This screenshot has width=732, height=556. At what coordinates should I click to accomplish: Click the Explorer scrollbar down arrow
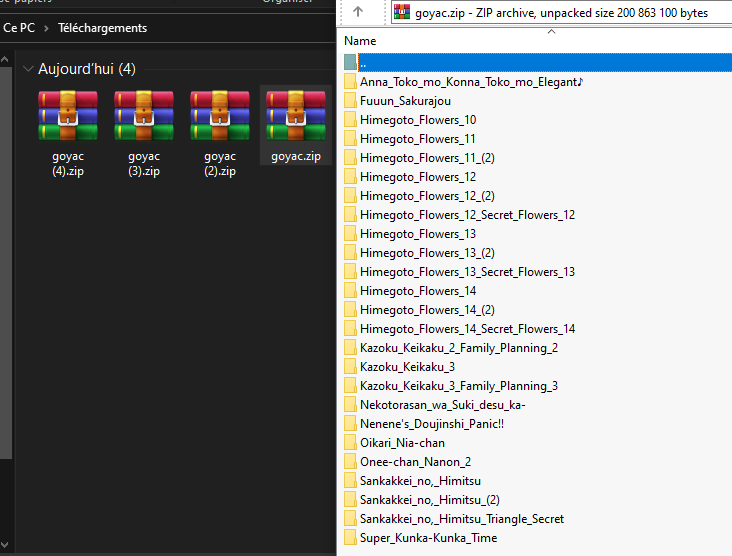(5, 545)
